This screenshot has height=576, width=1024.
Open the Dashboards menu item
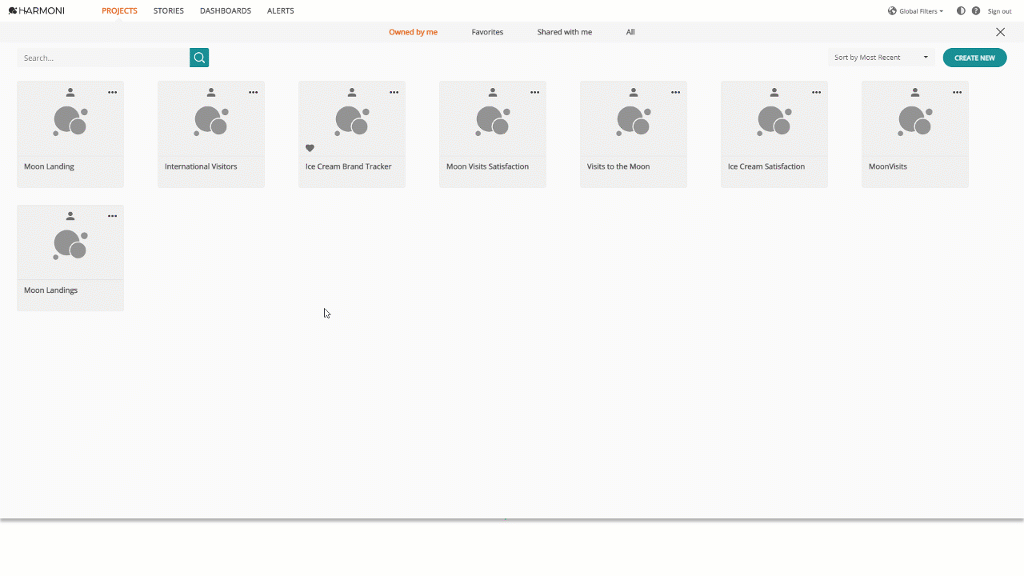coord(225,11)
